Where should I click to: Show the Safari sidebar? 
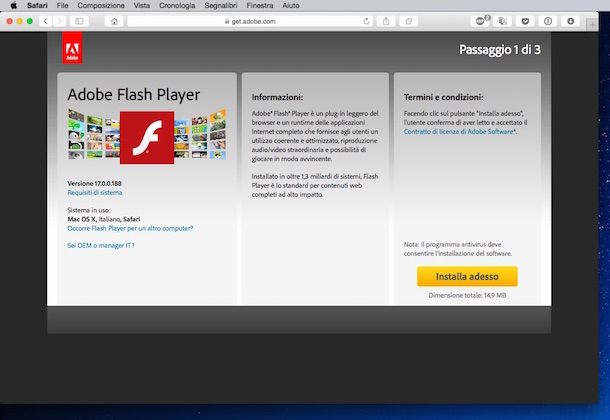[79, 21]
